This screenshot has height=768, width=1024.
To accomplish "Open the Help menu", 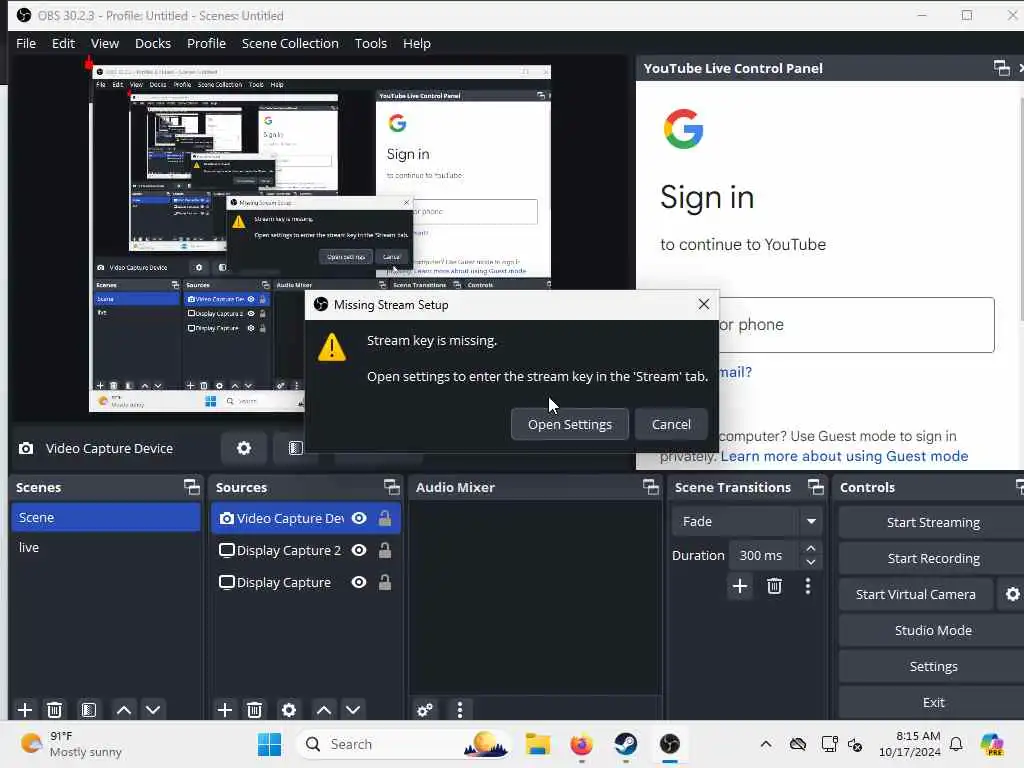I will click(417, 43).
